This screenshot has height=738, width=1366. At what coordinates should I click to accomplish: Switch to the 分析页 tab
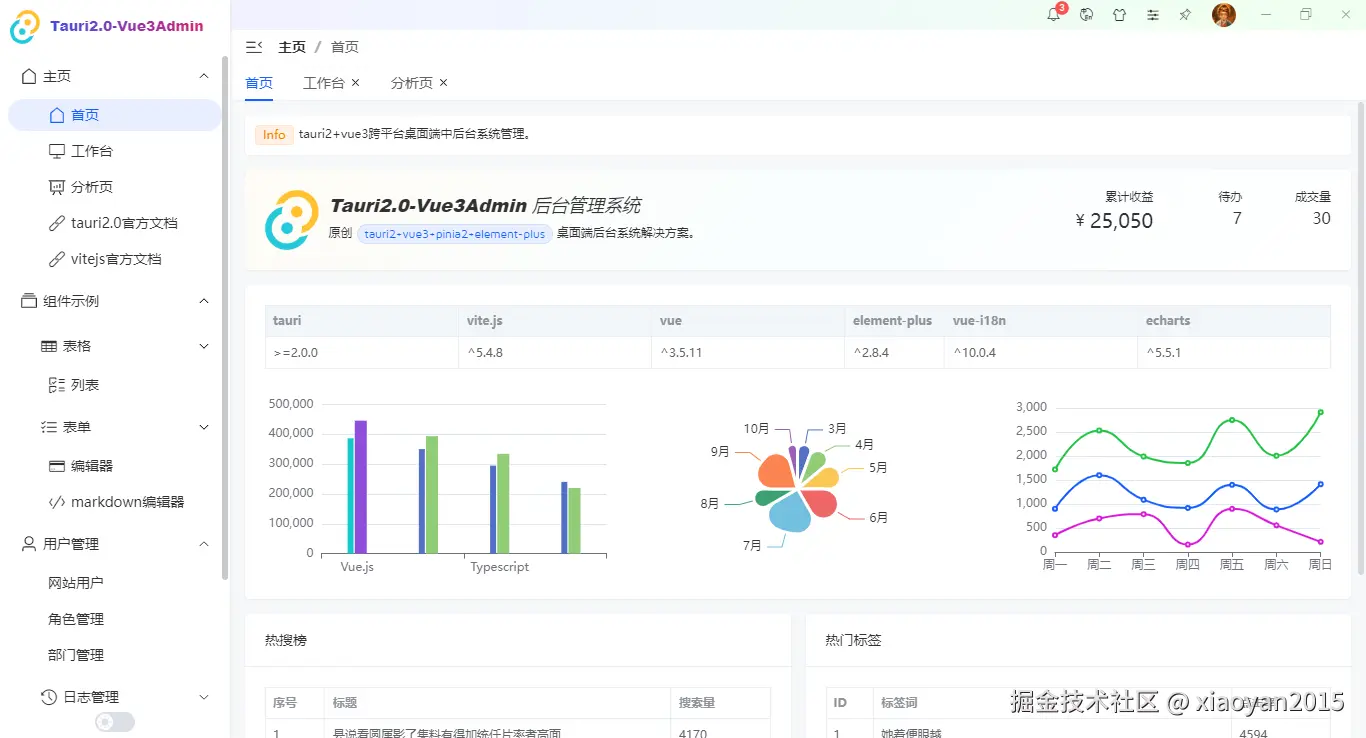tap(410, 82)
